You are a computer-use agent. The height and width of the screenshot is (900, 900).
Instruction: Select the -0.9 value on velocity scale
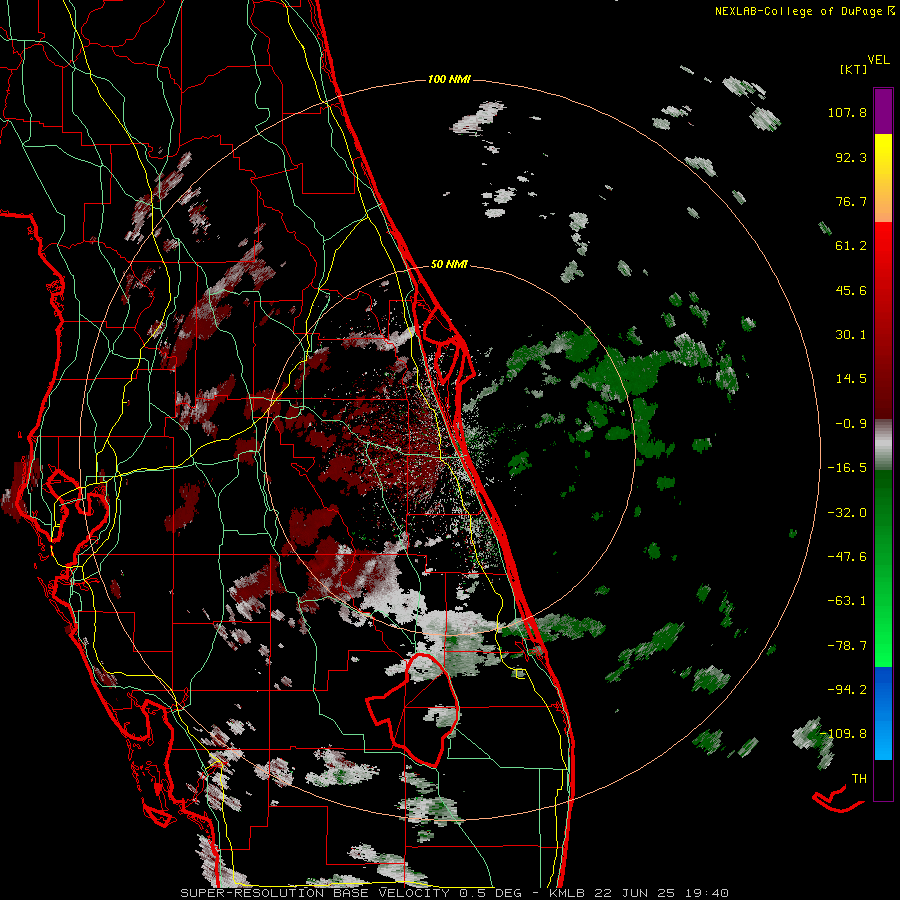851,424
